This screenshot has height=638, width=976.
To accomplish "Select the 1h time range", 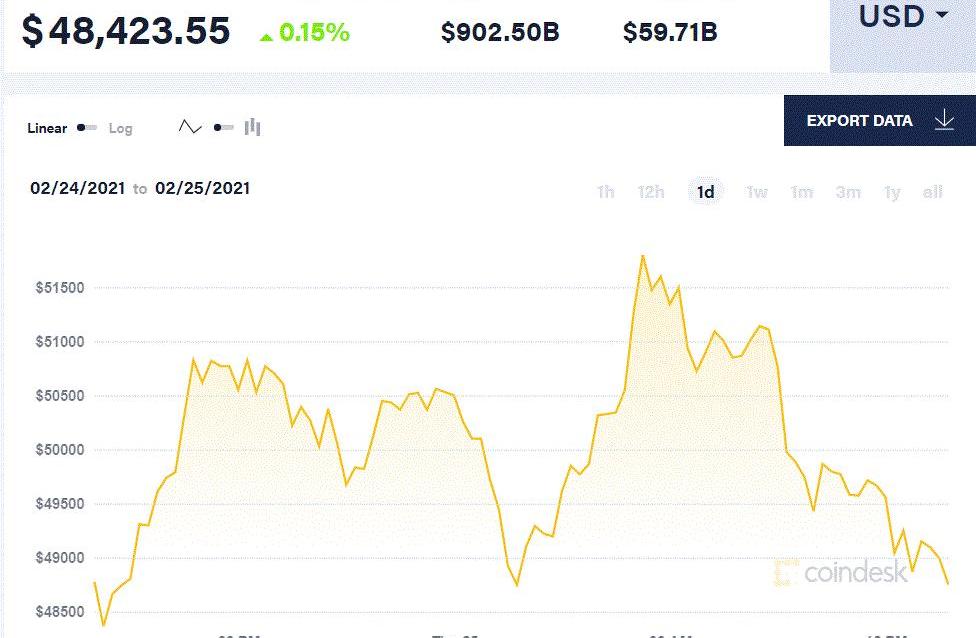I will pyautogui.click(x=605, y=192).
